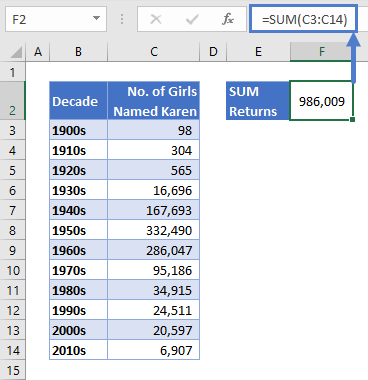Click the SUM Returns label cell
The image size is (368, 380).
[258, 101]
